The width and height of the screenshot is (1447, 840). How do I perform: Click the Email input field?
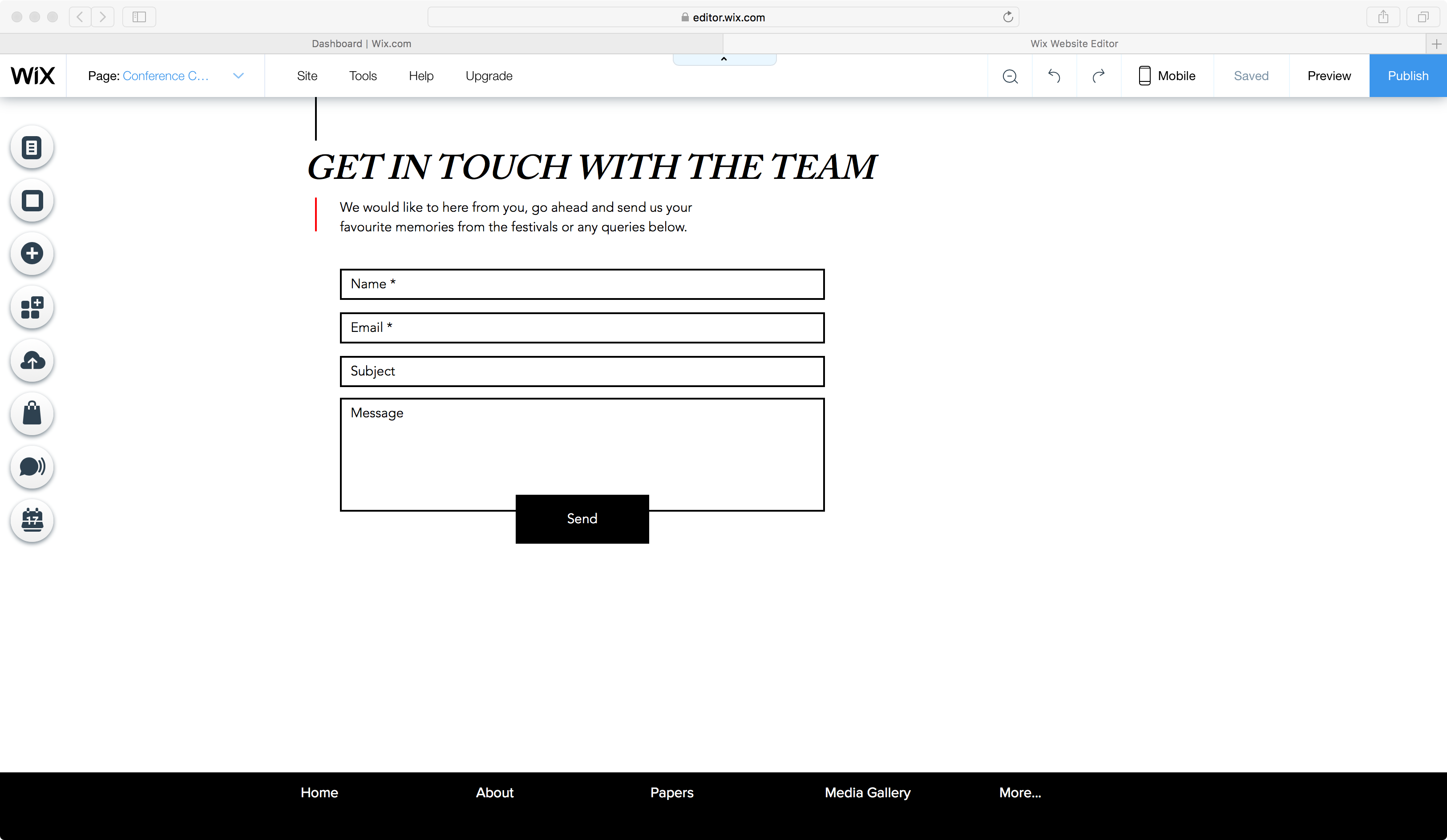582,328
